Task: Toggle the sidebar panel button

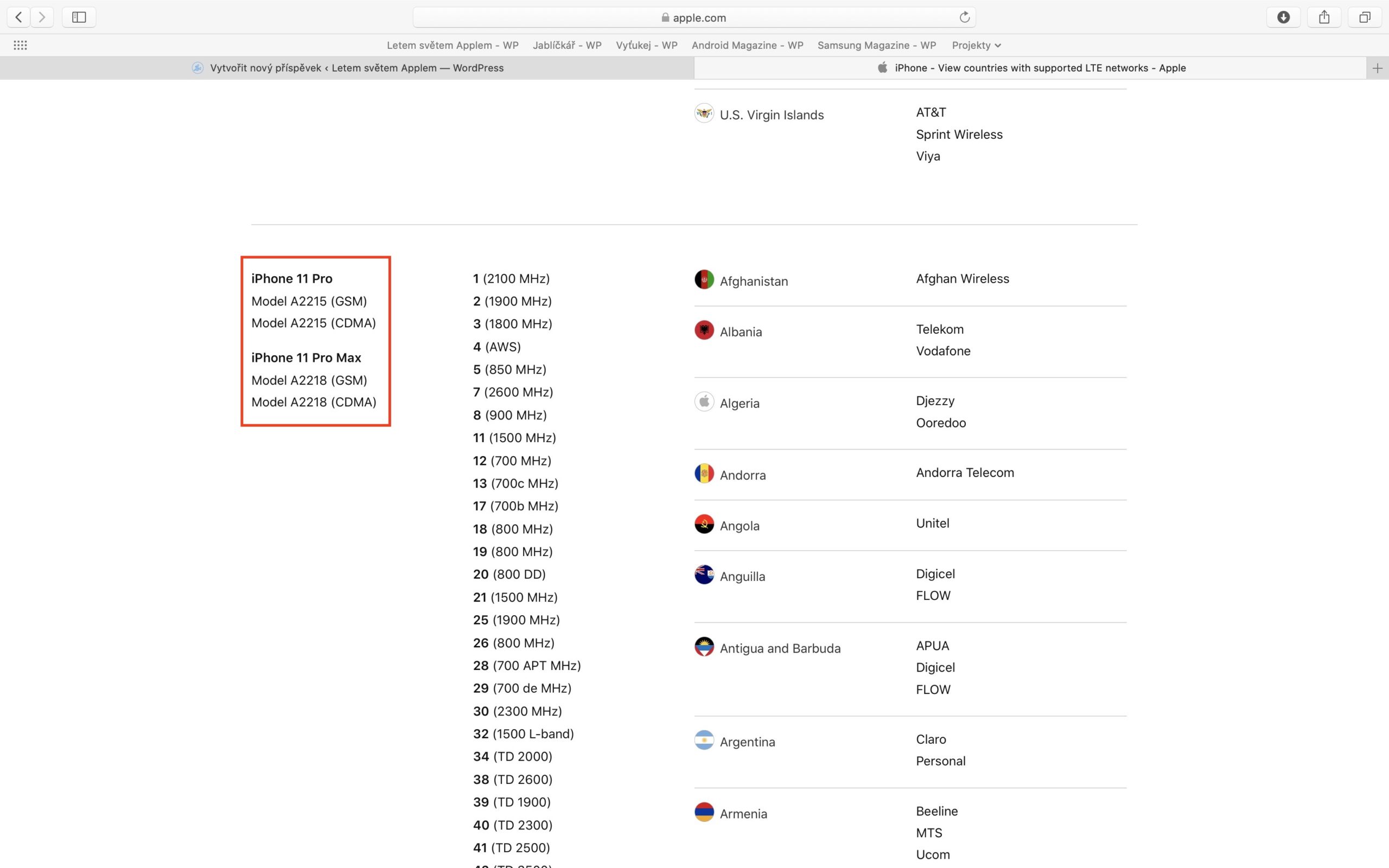Action: [x=79, y=17]
